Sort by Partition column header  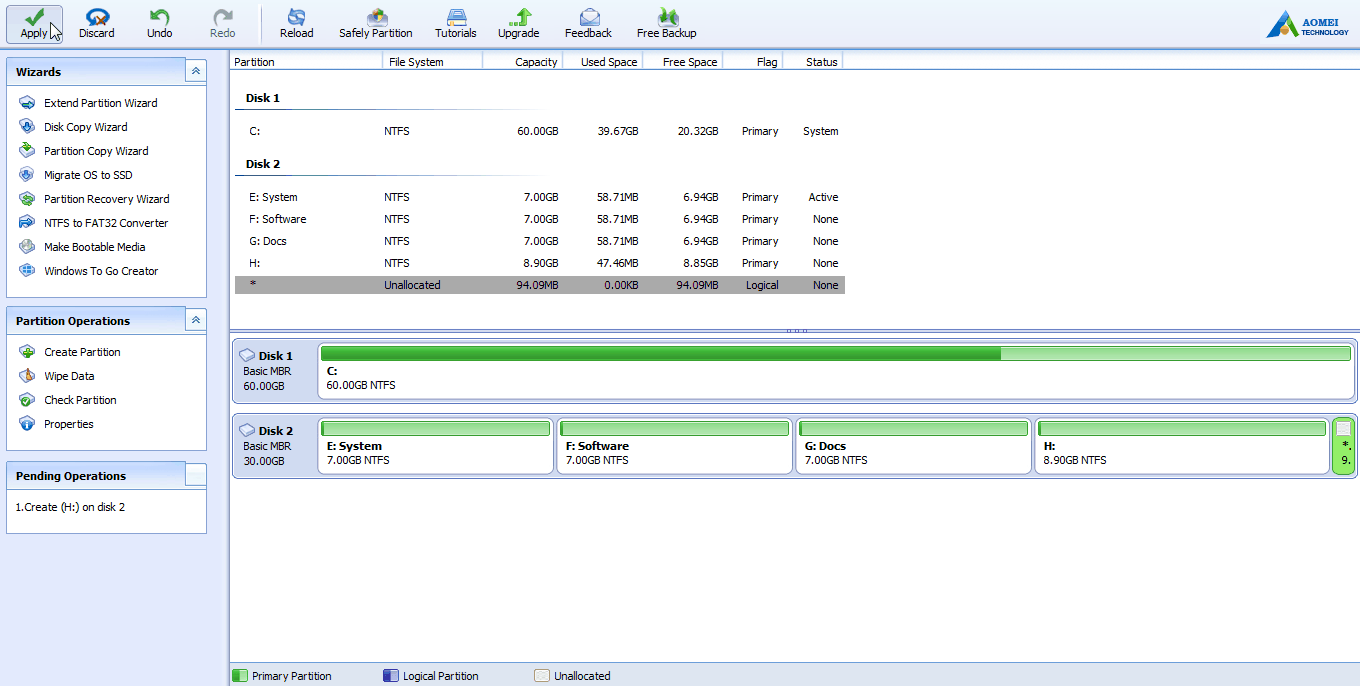(306, 61)
